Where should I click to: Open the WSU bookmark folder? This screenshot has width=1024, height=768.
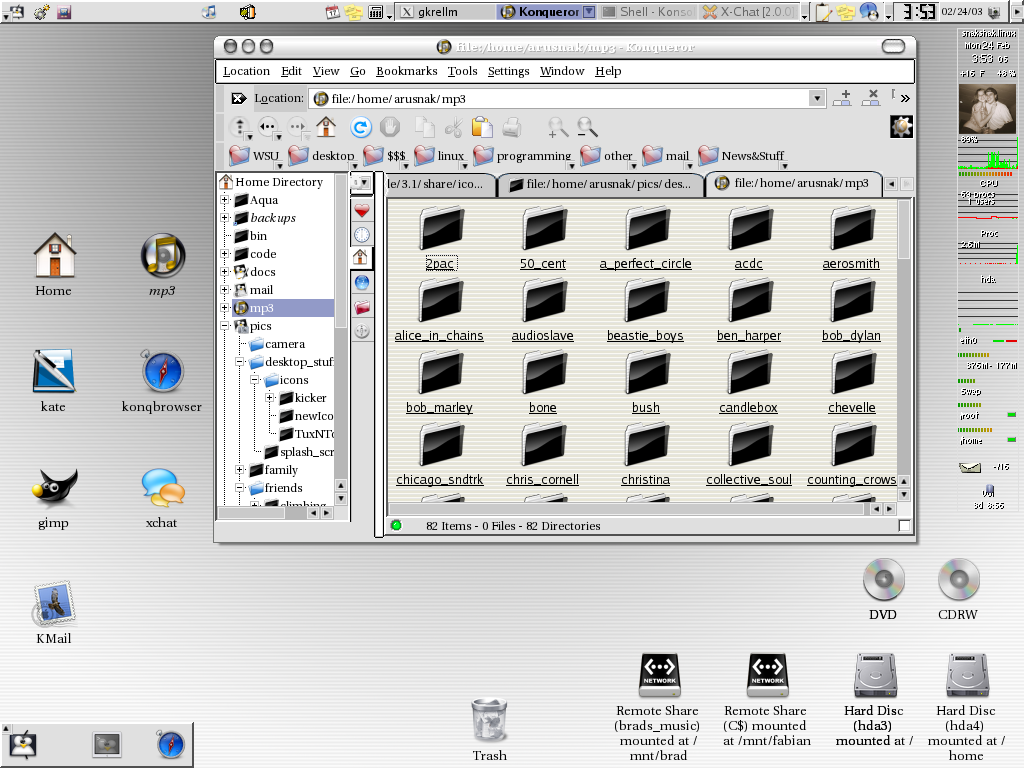[255, 155]
